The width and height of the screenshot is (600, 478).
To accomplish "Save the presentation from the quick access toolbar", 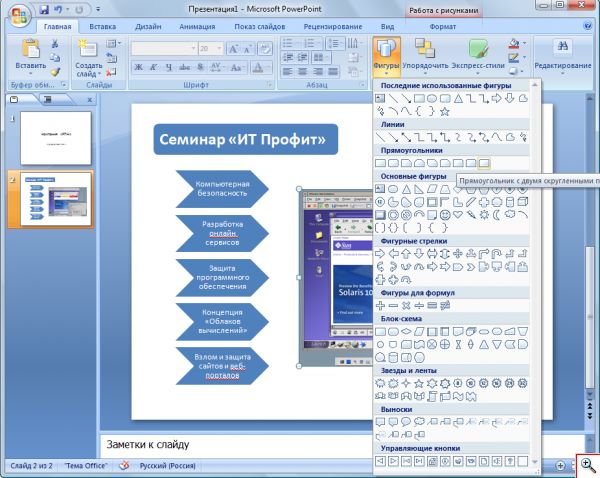I will 44,10.
